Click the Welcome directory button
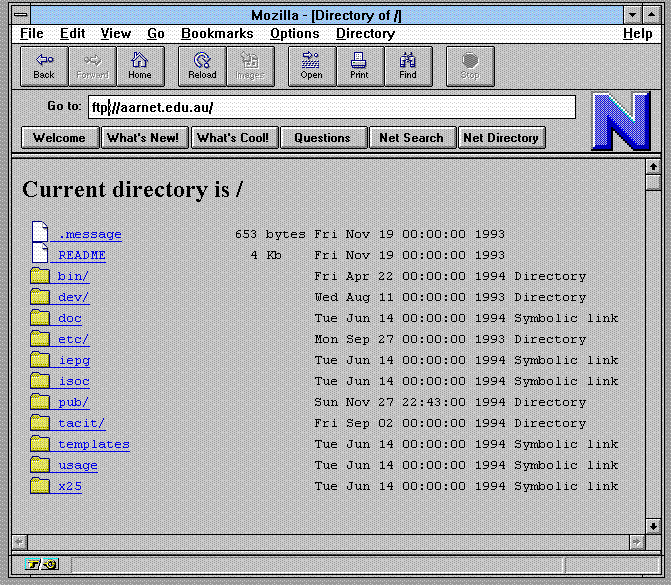 60,138
